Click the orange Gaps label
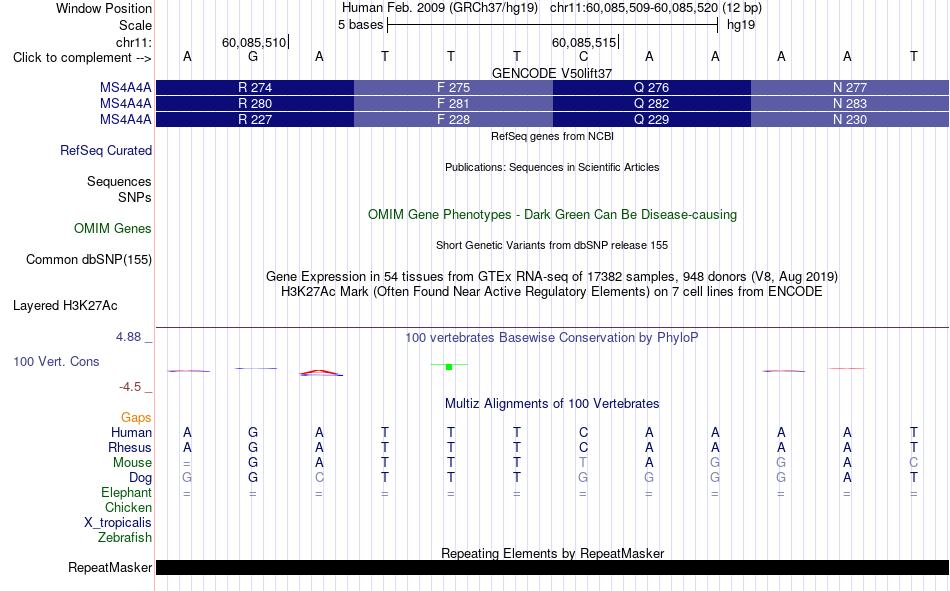This screenshot has height=591, width=950. (x=136, y=417)
